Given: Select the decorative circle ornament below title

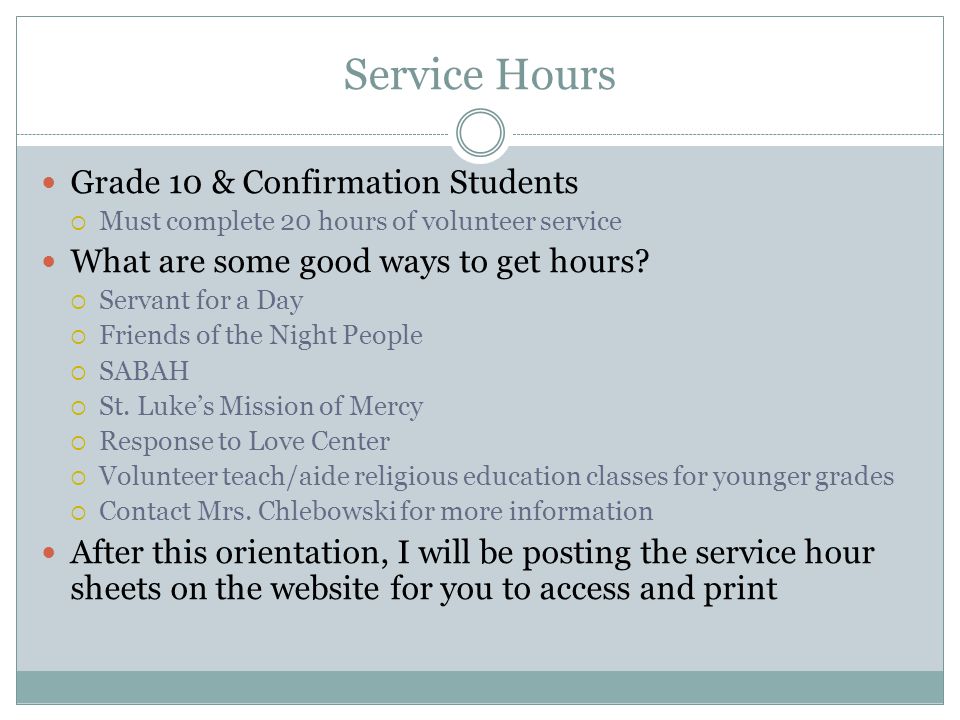Looking at the screenshot, I should pos(481,133).
